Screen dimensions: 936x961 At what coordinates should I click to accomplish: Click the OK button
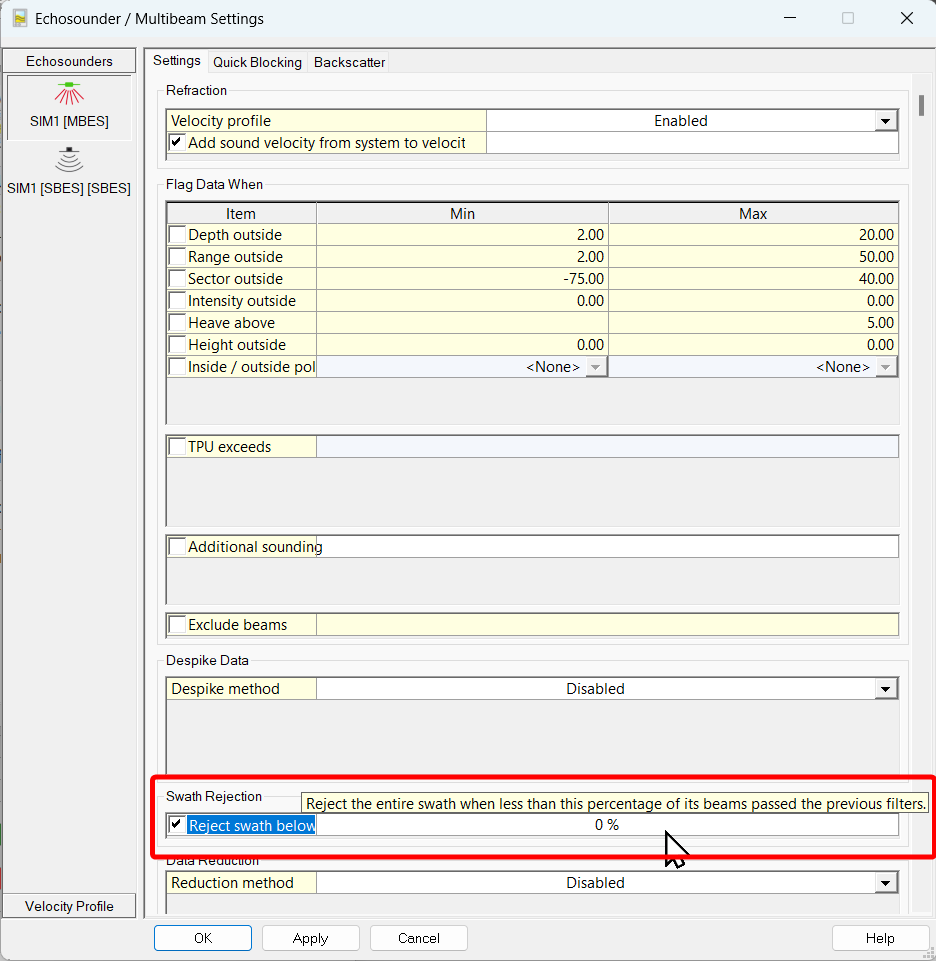tap(203, 938)
